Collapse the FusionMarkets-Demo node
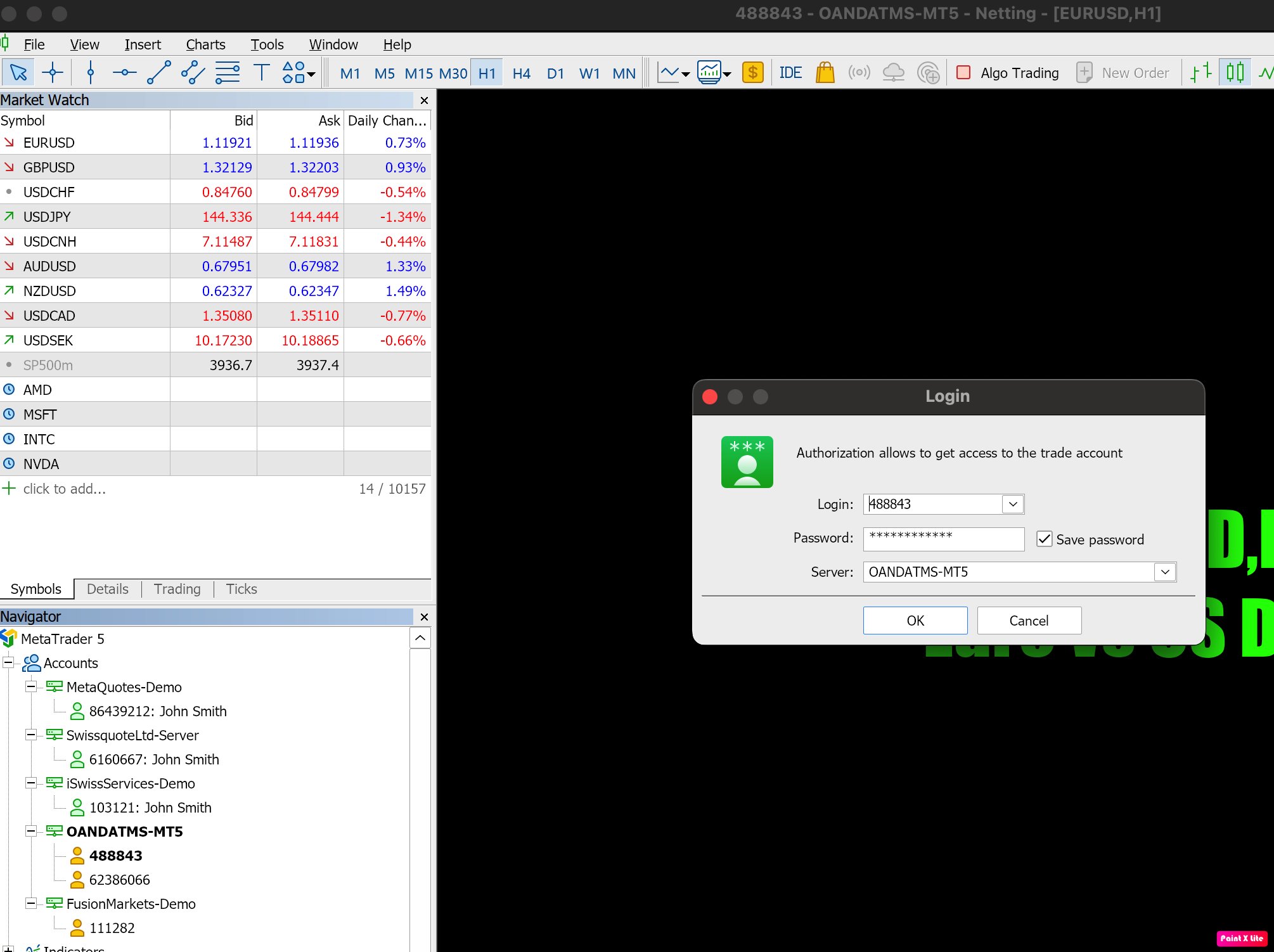This screenshot has width=1274, height=952. click(31, 904)
